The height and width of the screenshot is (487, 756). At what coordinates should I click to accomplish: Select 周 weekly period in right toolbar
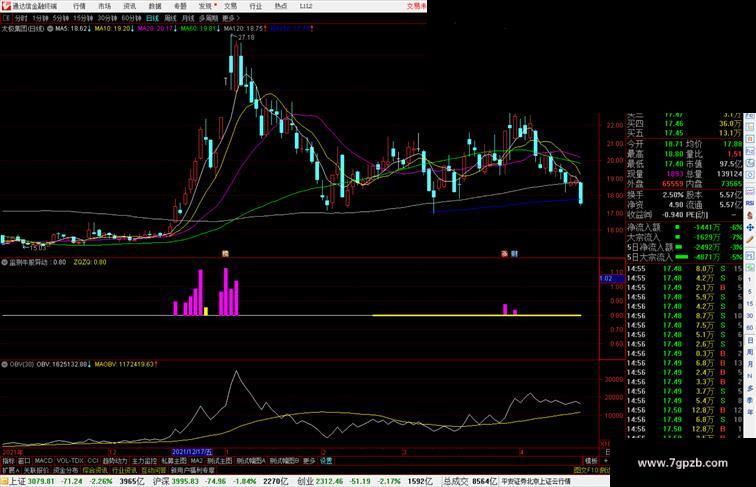750,352
